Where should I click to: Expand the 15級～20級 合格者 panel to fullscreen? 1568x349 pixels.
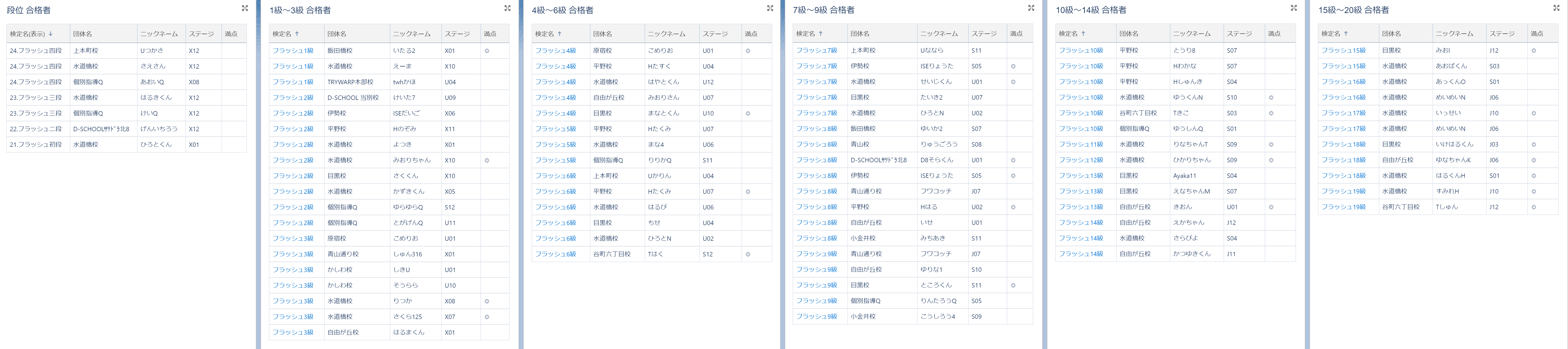tap(1557, 8)
